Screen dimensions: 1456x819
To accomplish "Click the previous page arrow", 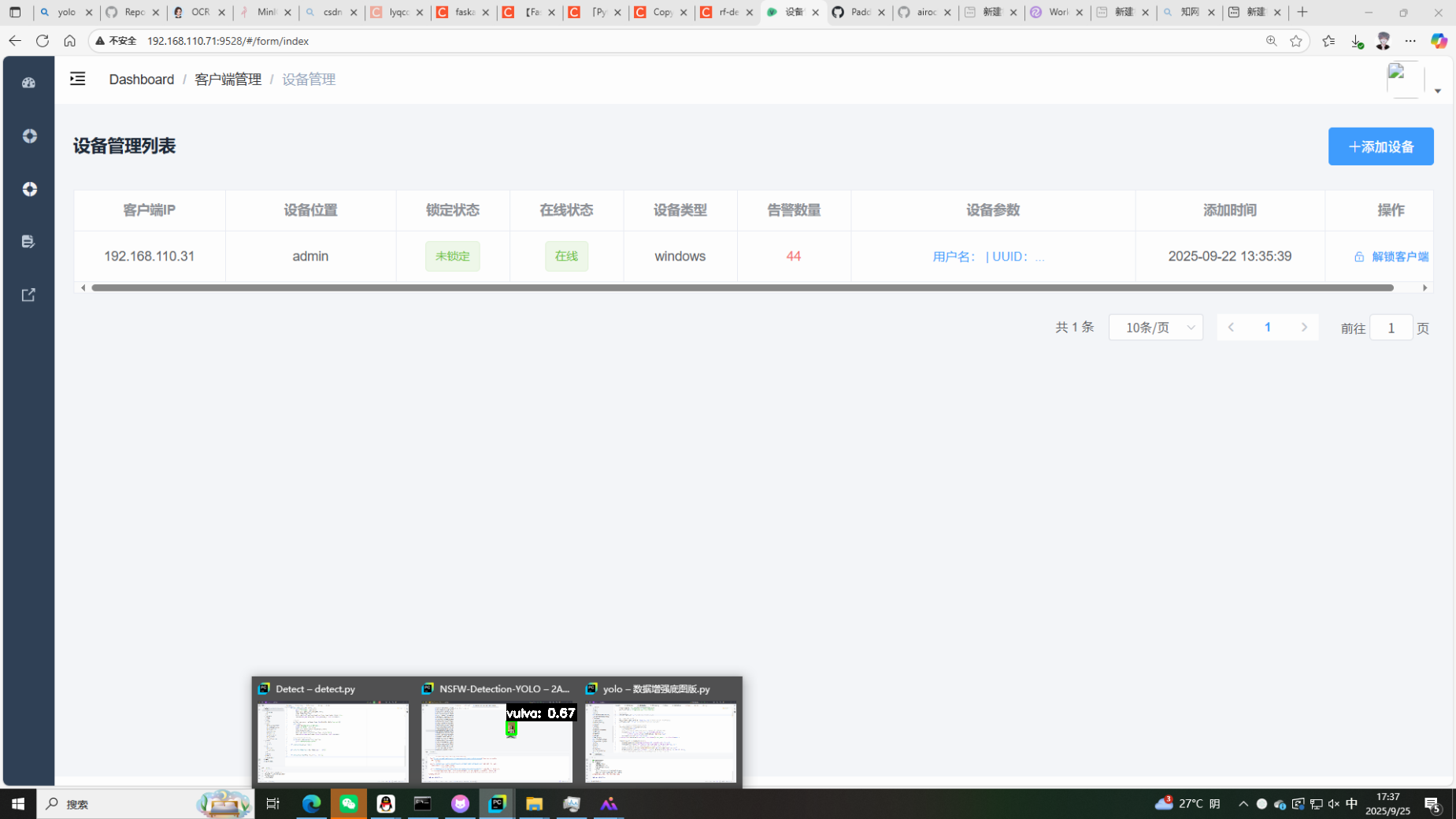I will tap(1231, 328).
